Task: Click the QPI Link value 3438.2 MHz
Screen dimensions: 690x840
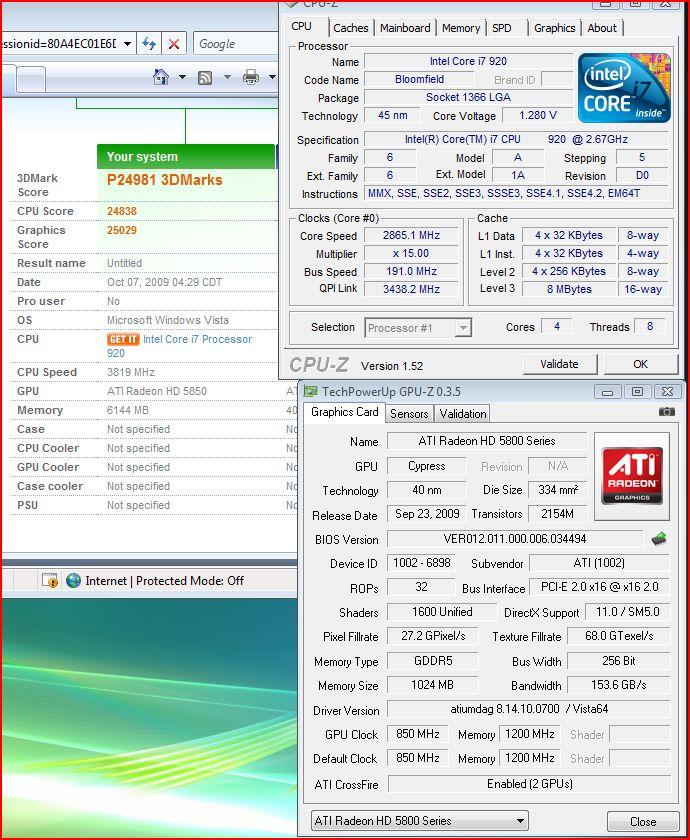Action: [x=411, y=289]
